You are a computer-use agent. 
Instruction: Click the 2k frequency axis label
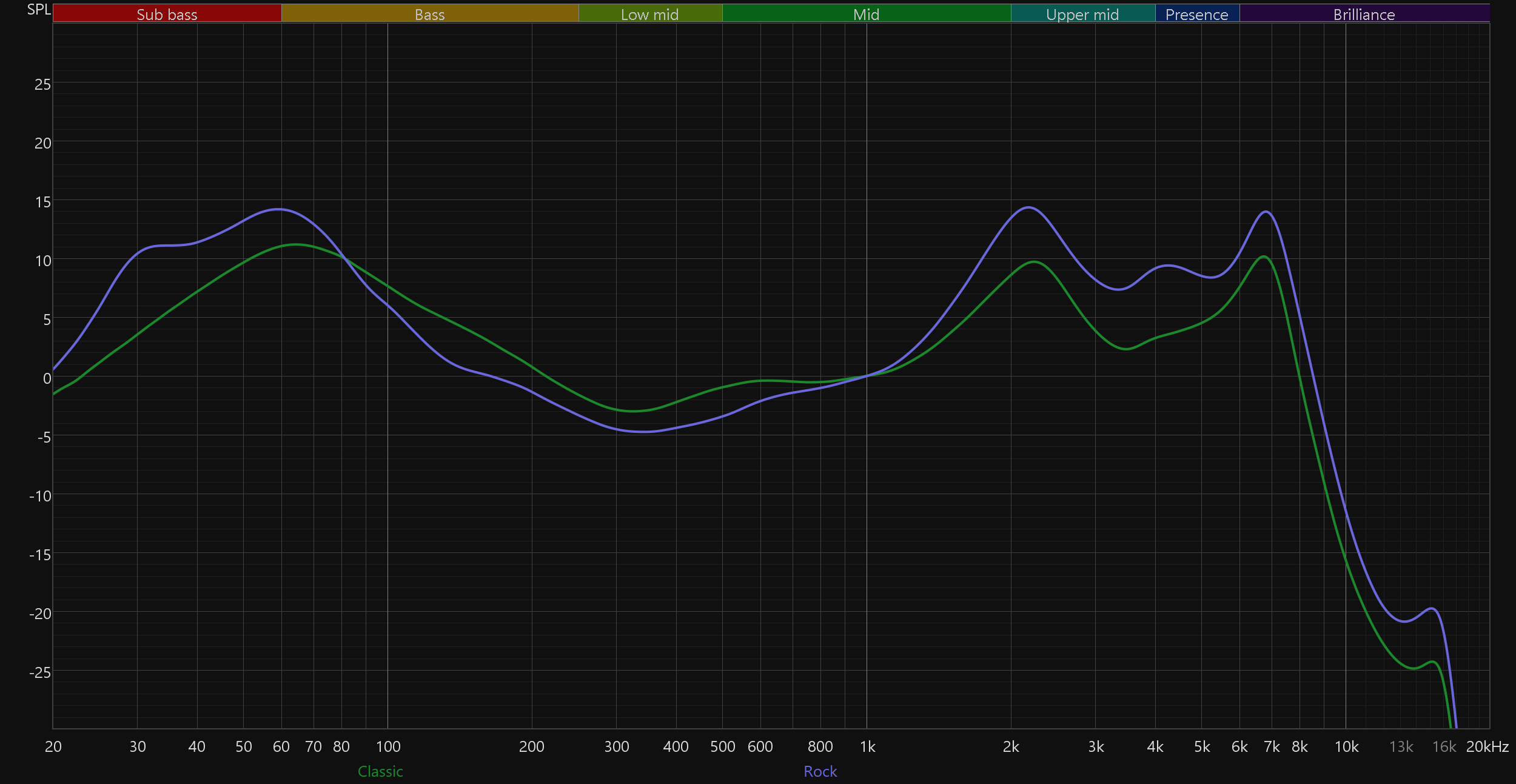point(1011,746)
